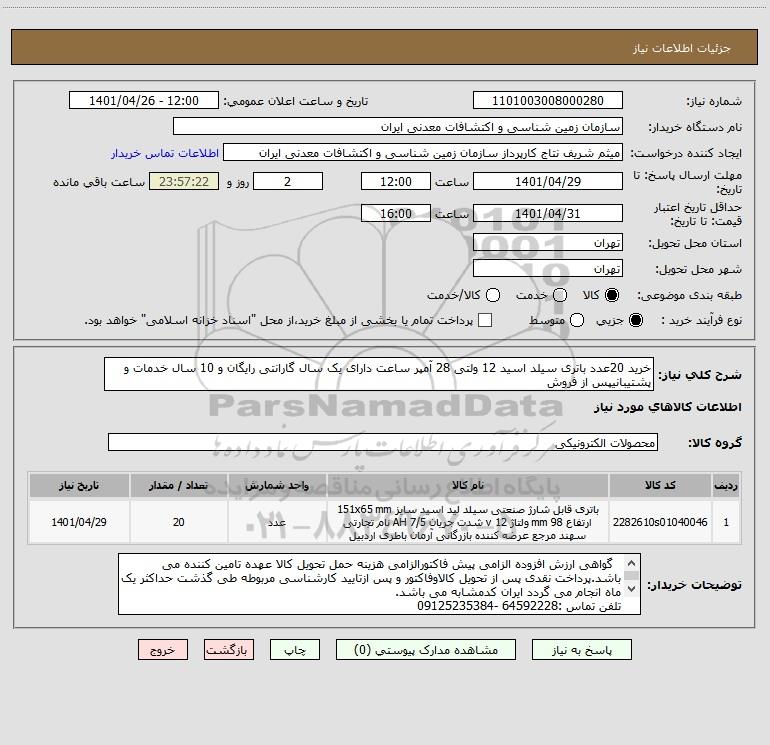Click the ردیف column header

click(x=726, y=485)
